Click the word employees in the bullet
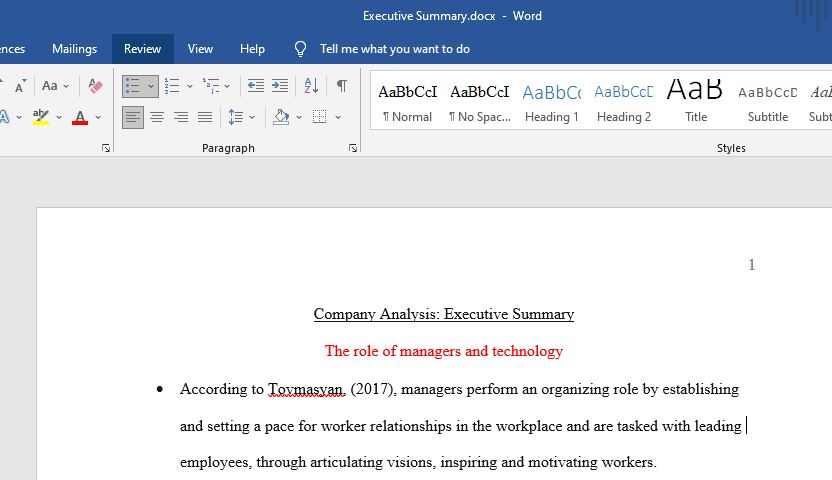The image size is (832, 480). click(x=216, y=462)
